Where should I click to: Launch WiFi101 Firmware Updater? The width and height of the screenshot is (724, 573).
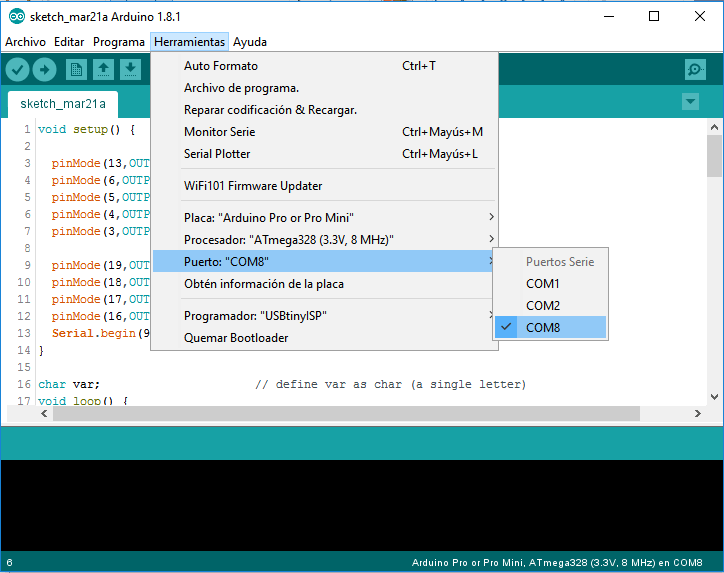click(x=325, y=186)
